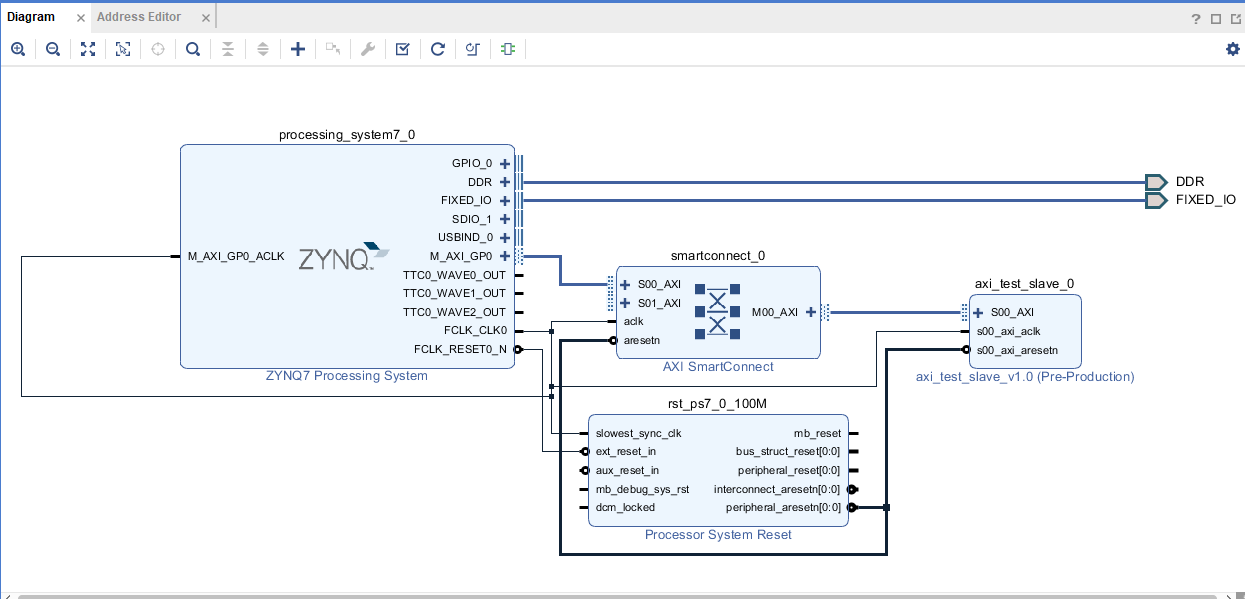Validate the design with the checkmark icon
1245x599 pixels.
point(403,49)
